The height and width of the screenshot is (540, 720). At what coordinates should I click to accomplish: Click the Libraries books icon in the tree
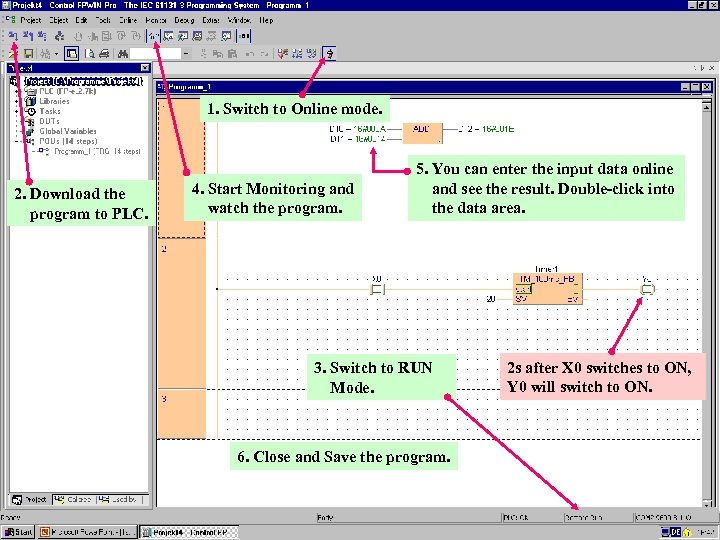click(x=30, y=101)
